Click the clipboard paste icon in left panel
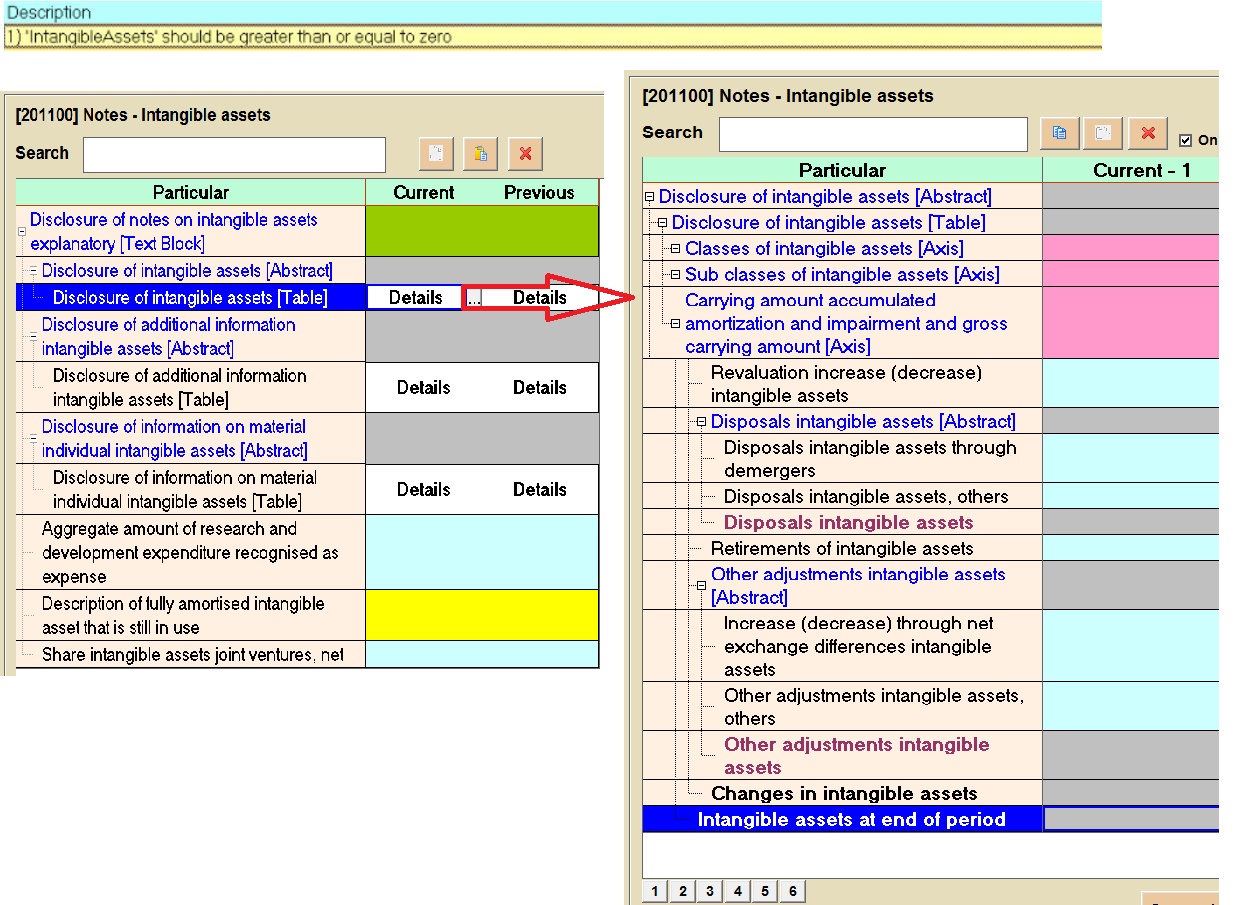 pos(481,154)
